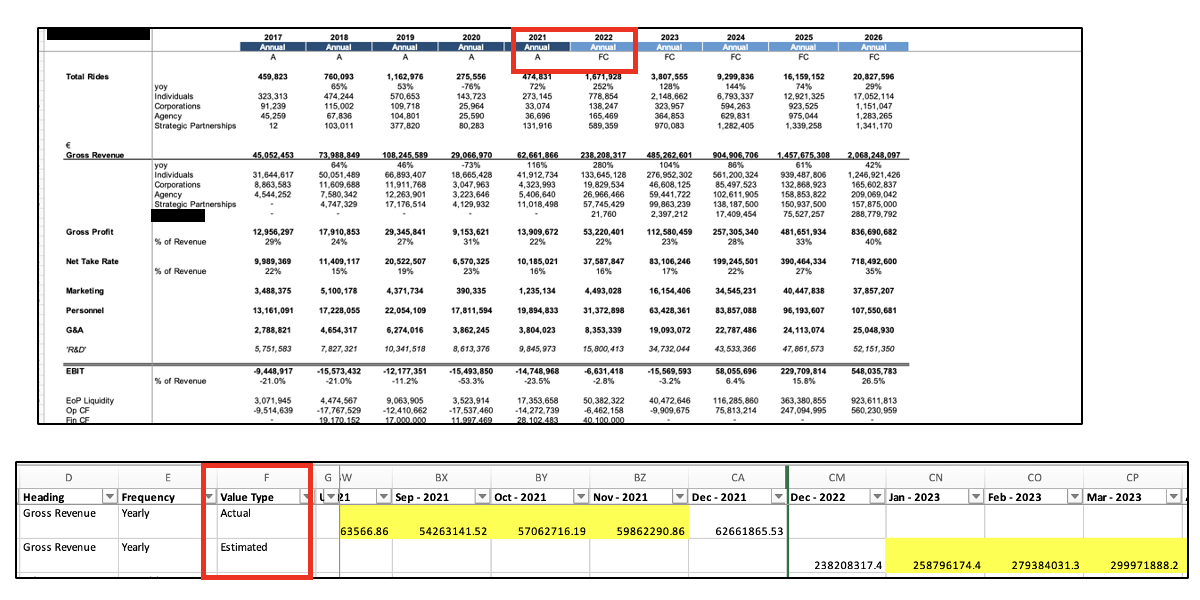Expand the Nov - 2021 filter arrow
The height and width of the screenshot is (600, 1200).
click(677, 497)
